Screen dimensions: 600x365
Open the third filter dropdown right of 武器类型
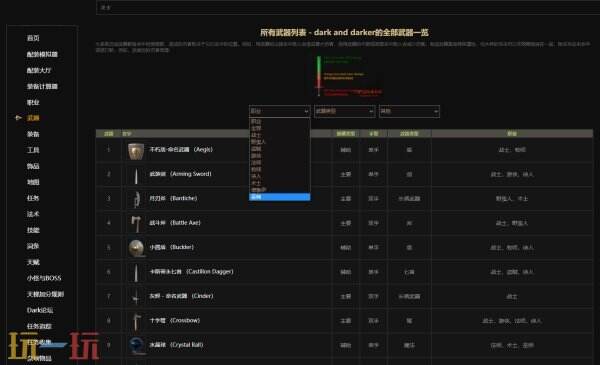coord(409,111)
